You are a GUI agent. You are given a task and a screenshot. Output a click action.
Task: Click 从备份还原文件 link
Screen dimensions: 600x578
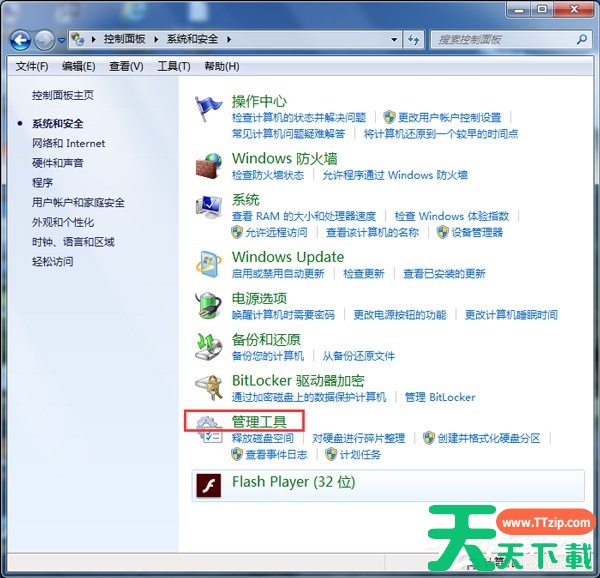pyautogui.click(x=359, y=357)
